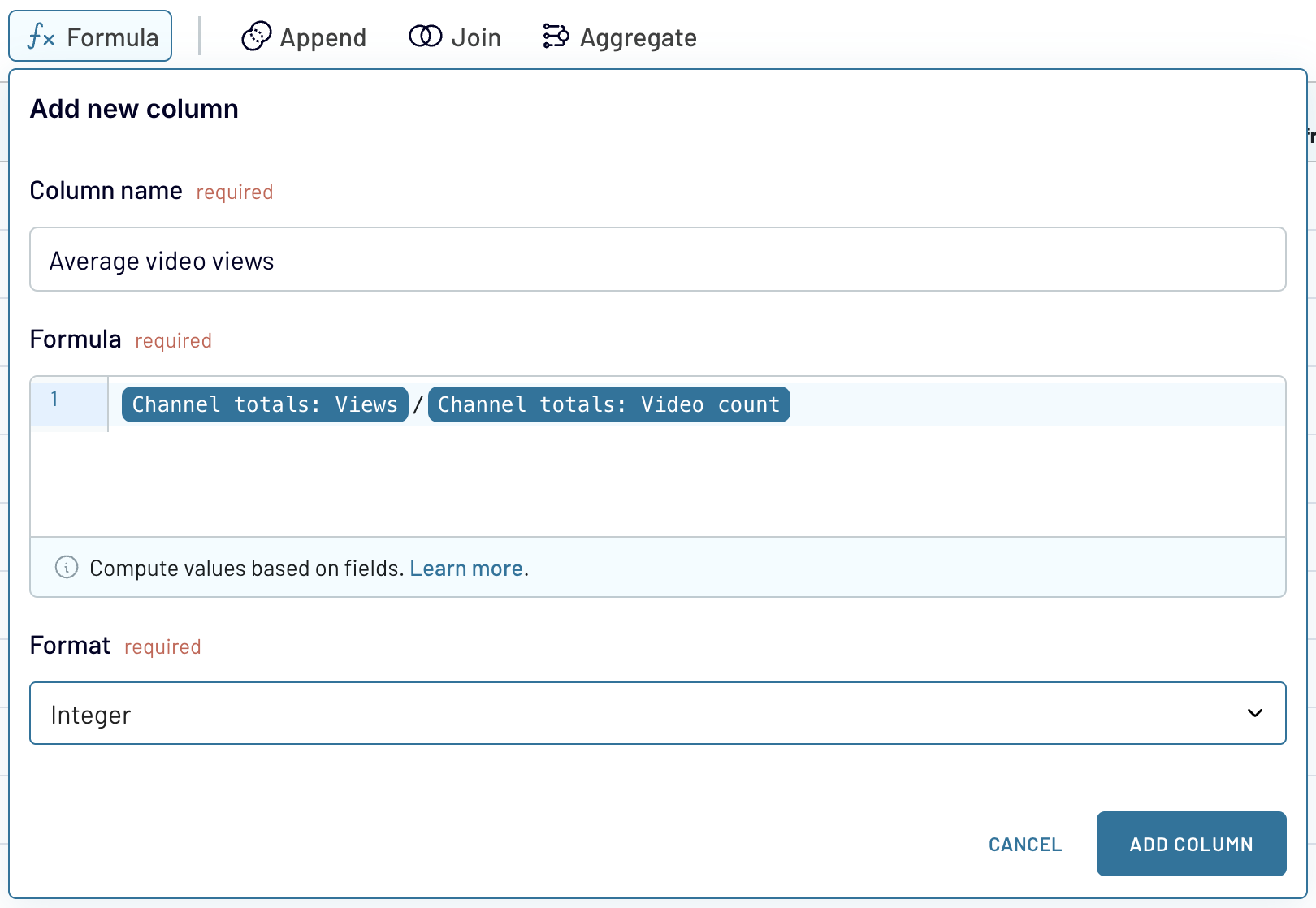Select the Join tab label

(476, 37)
